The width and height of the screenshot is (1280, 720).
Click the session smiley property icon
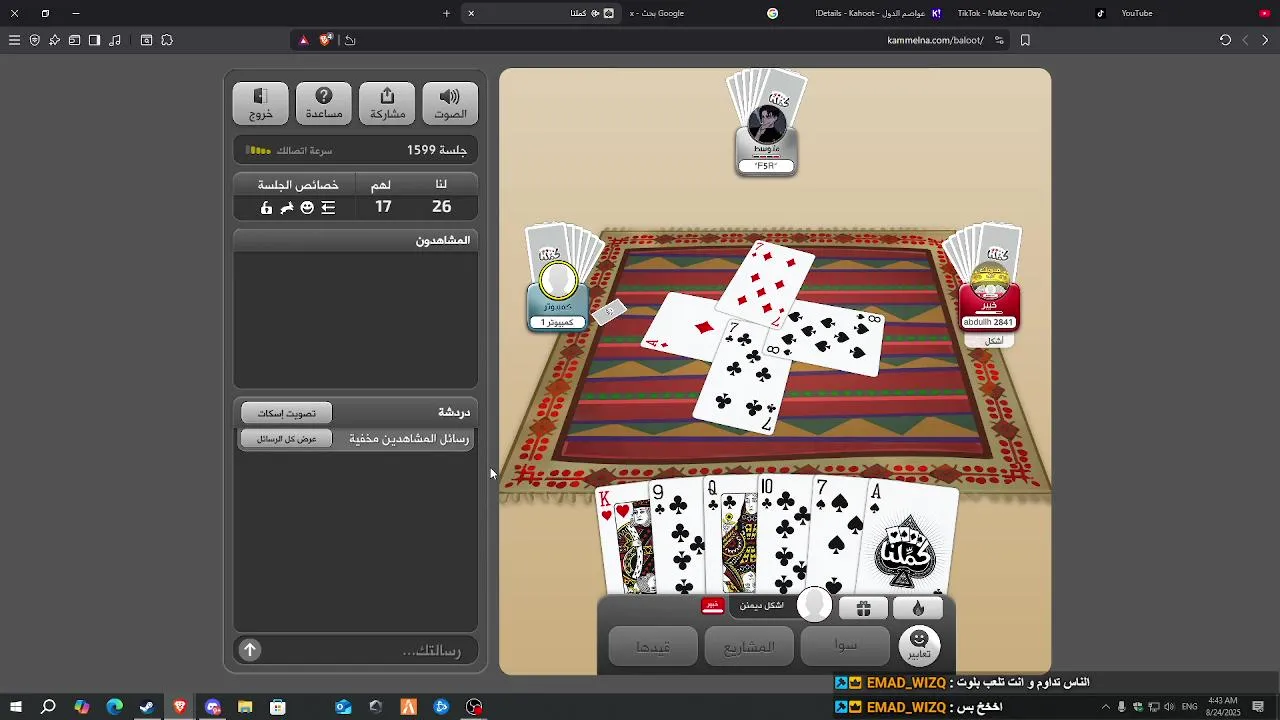(x=307, y=208)
